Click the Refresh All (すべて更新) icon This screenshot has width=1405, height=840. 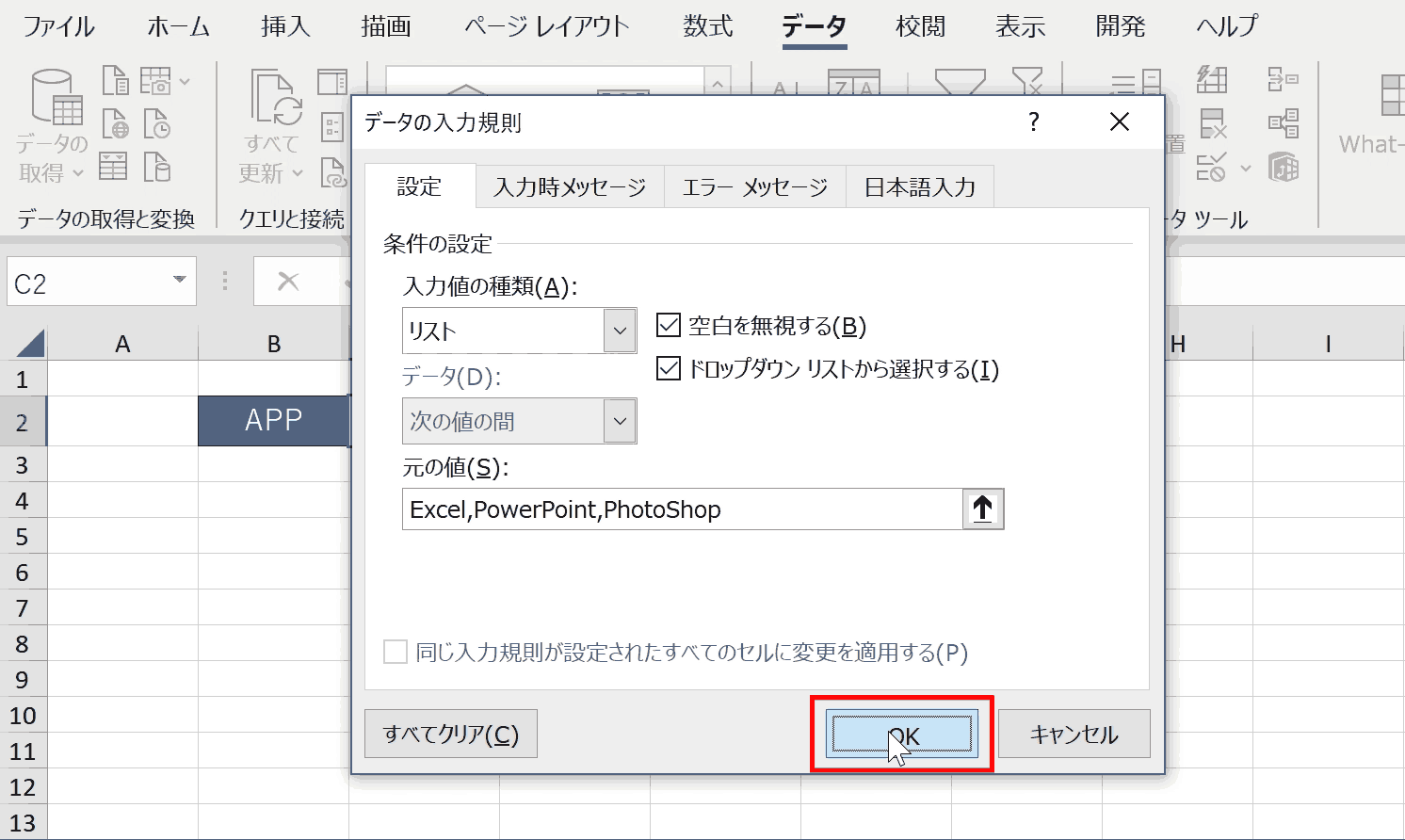click(x=276, y=97)
